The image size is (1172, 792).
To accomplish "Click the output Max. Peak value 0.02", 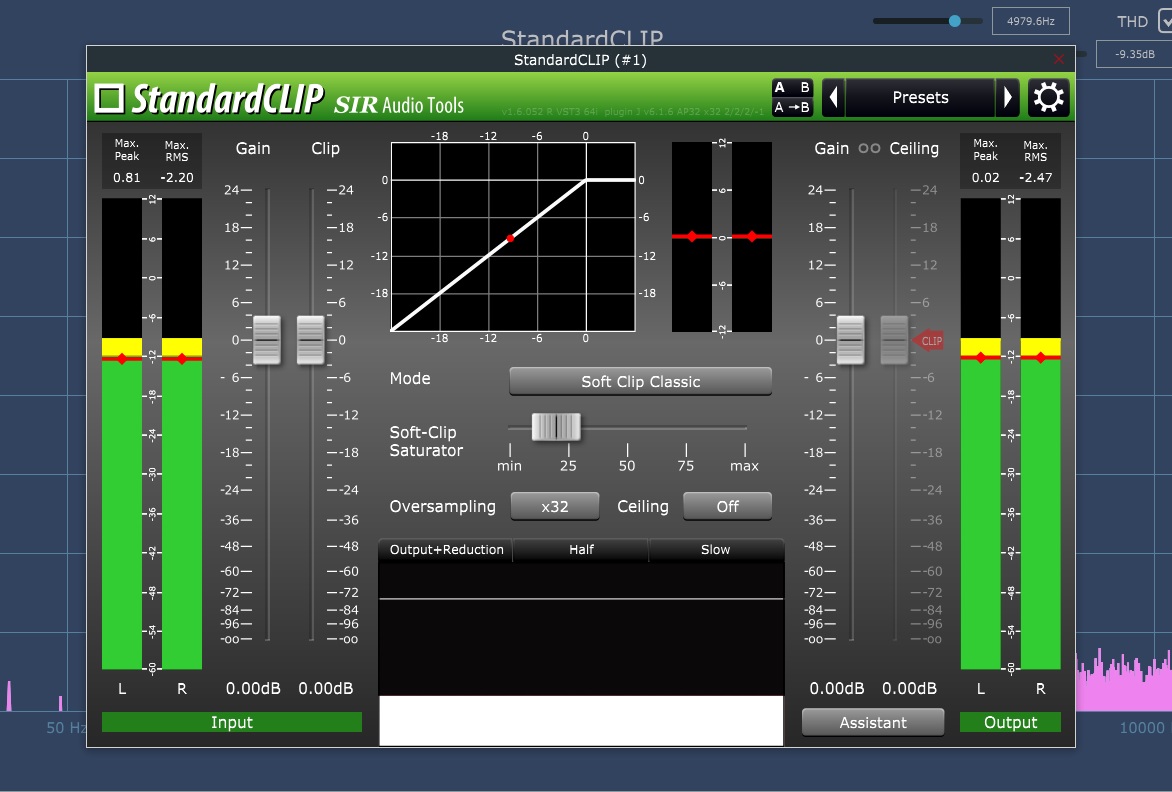I will (x=985, y=177).
